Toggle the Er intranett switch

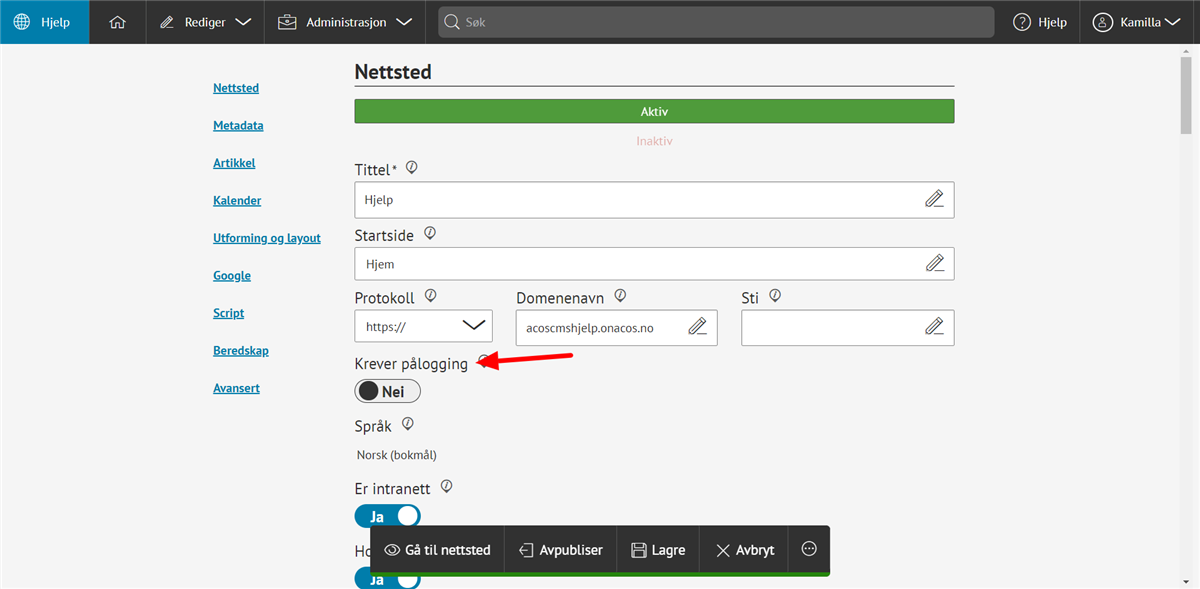(x=387, y=517)
